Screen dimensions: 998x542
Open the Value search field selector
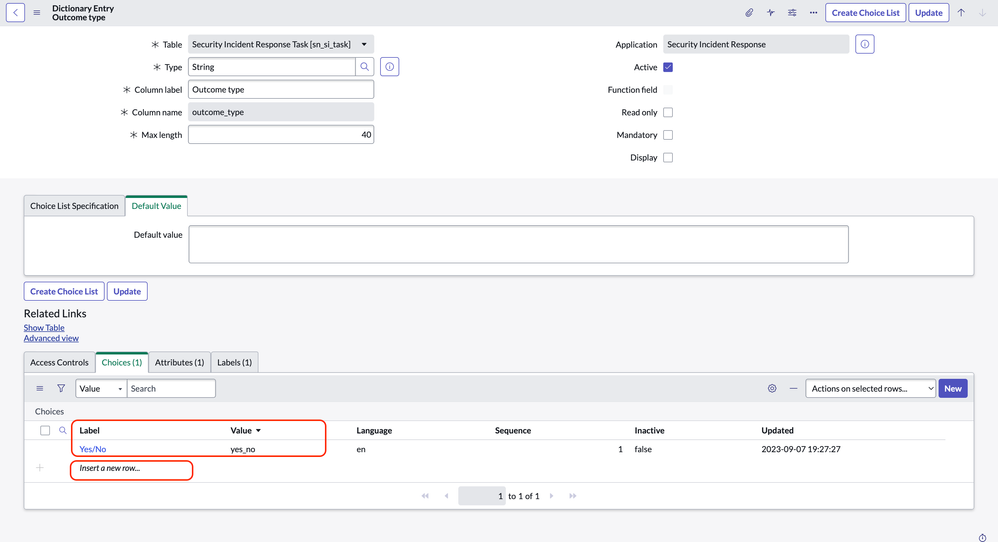pos(101,389)
